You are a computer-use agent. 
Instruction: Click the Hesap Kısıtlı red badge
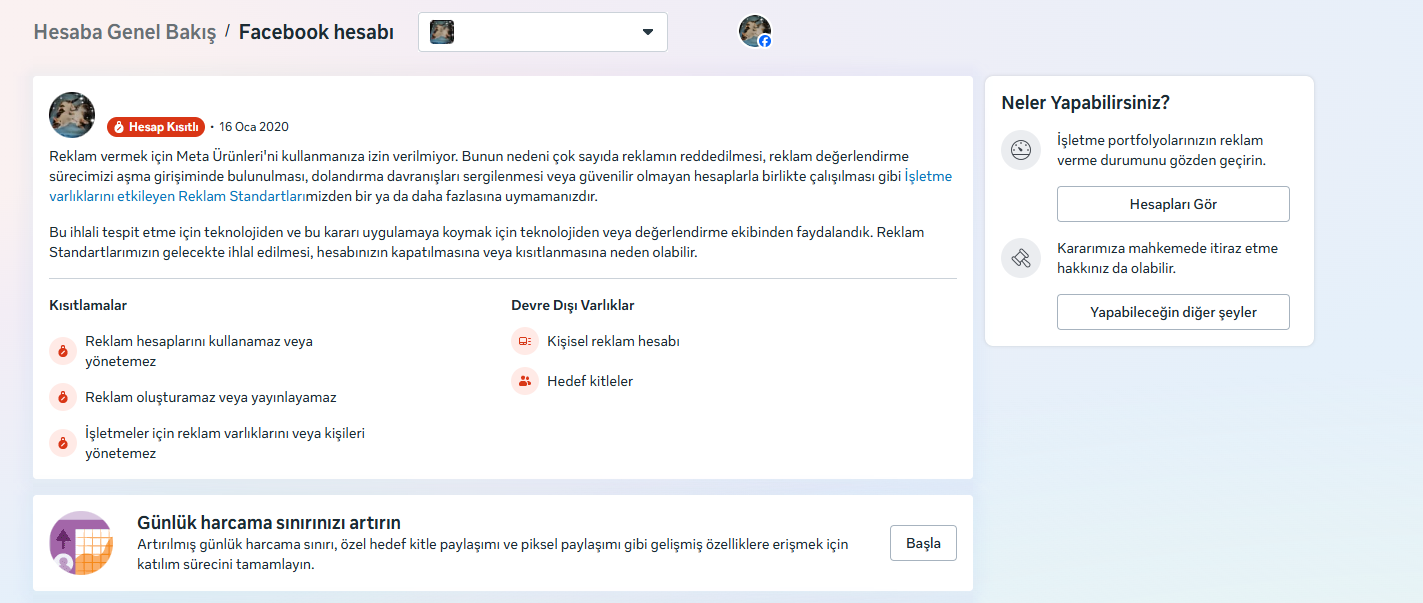(x=156, y=127)
